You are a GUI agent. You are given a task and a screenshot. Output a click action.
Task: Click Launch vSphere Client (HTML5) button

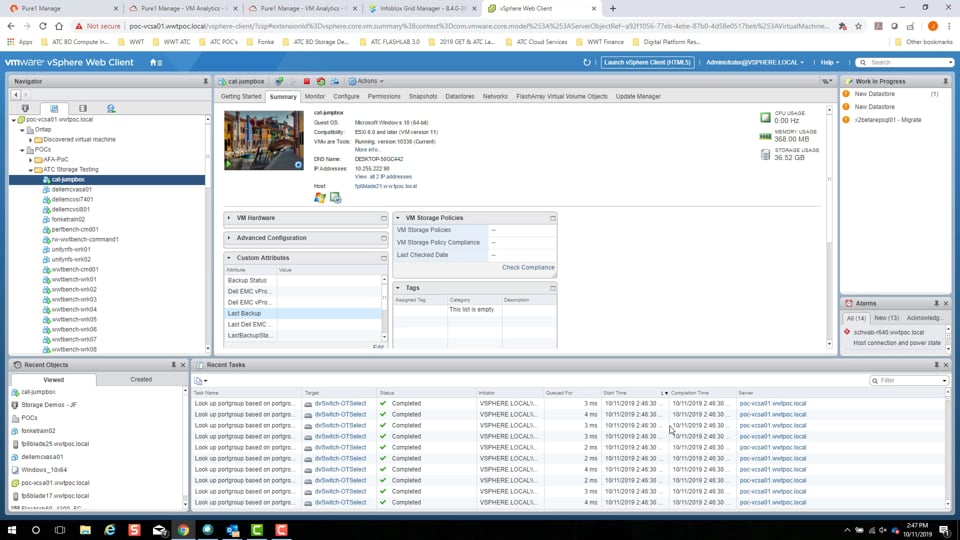[x=647, y=62]
